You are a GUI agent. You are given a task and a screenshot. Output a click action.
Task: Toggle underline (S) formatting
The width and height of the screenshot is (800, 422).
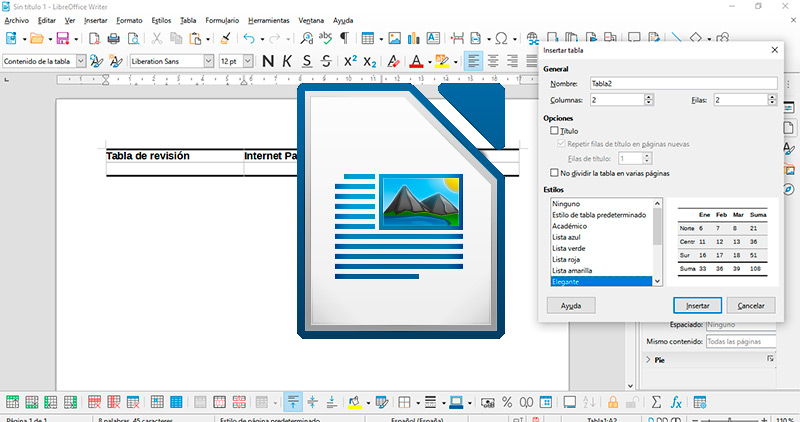click(307, 61)
